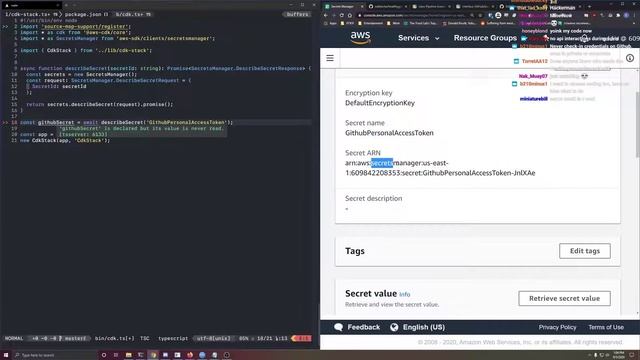The image size is (640, 360).
Task: Click the async function describeSecret line
Action: 165,69
